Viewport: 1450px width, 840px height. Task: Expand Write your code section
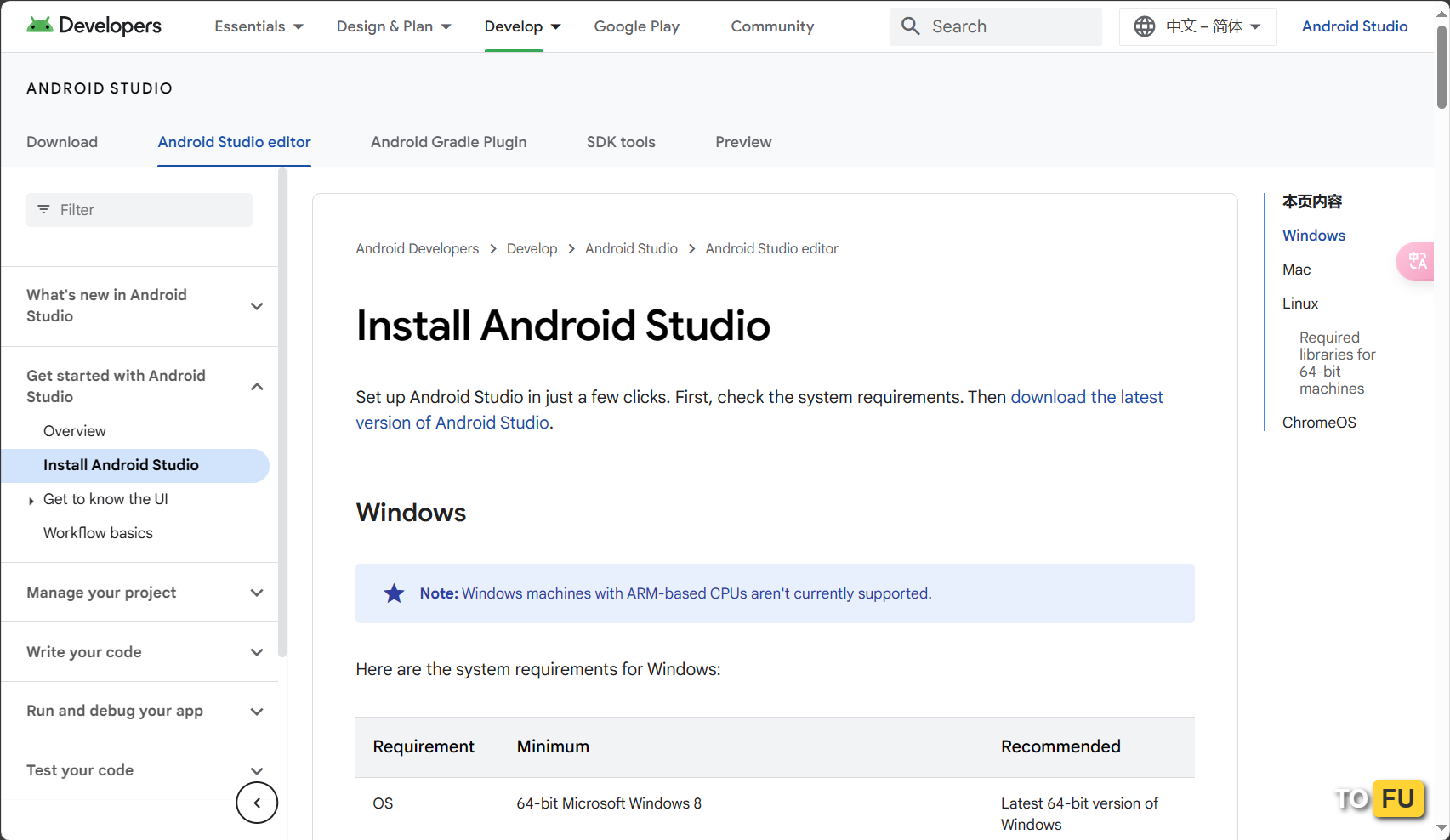click(x=257, y=652)
